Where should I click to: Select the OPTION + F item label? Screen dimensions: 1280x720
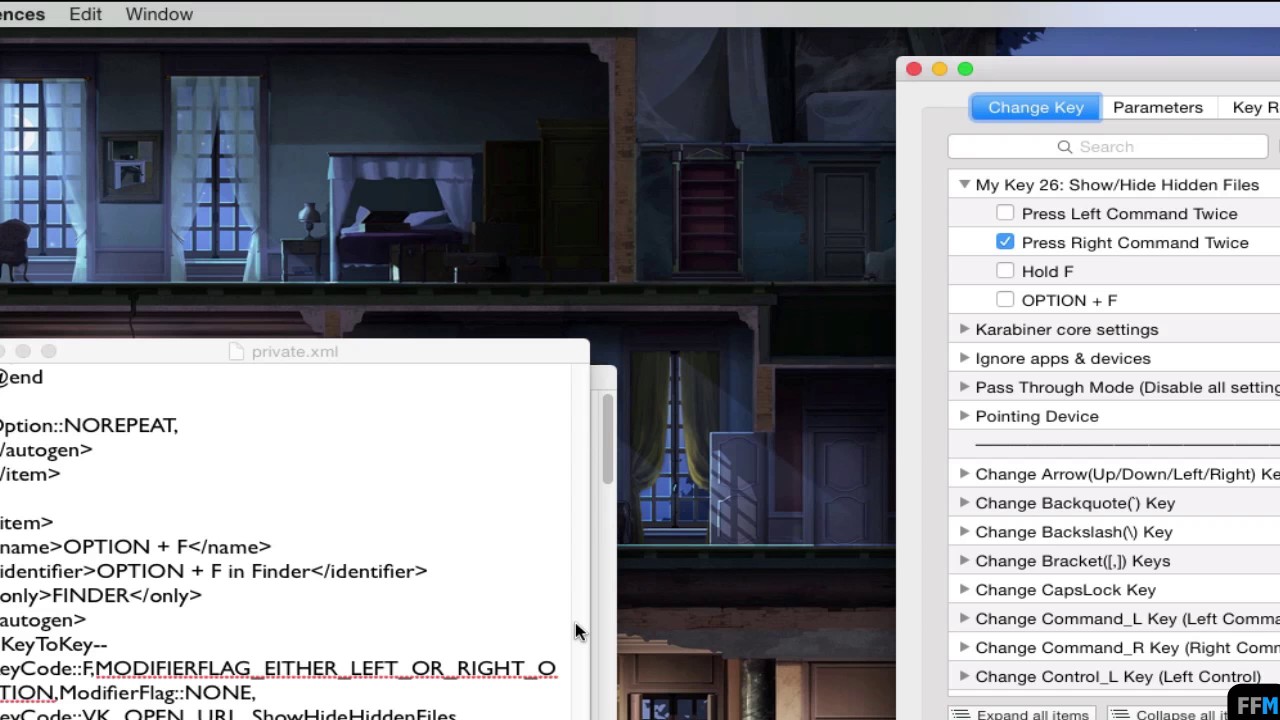pyautogui.click(x=1069, y=300)
